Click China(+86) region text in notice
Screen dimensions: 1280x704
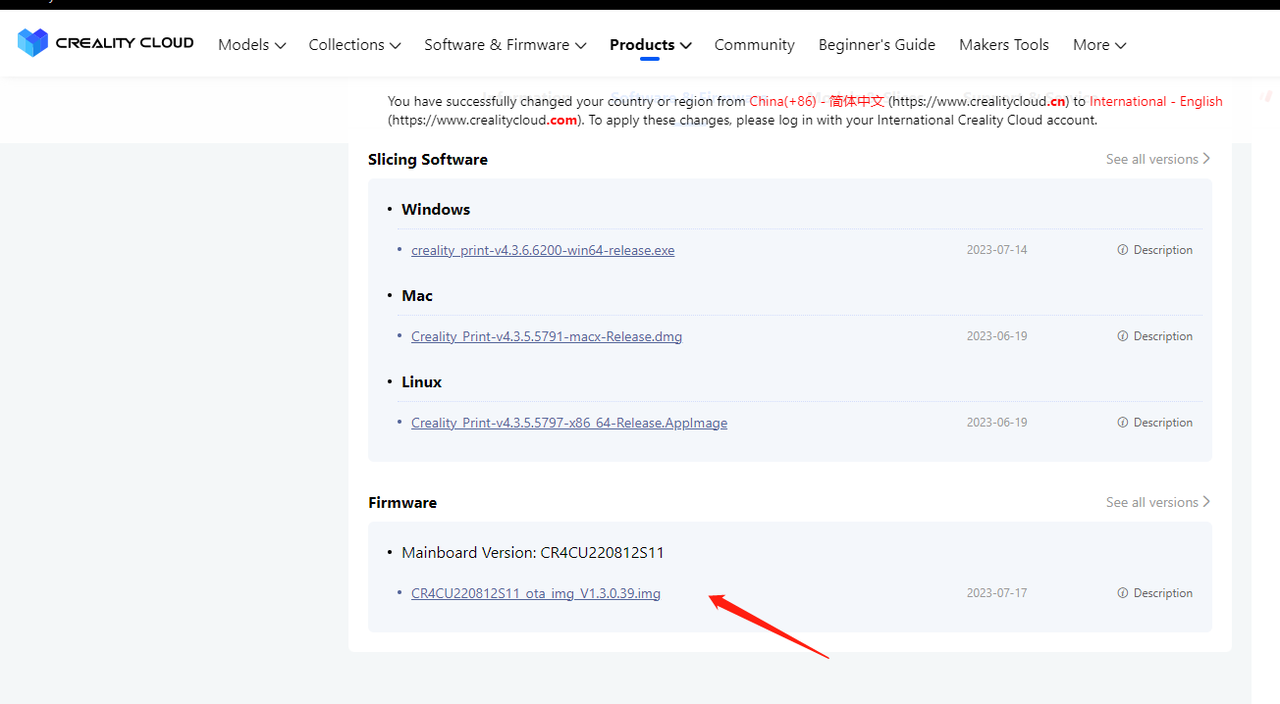(817, 101)
